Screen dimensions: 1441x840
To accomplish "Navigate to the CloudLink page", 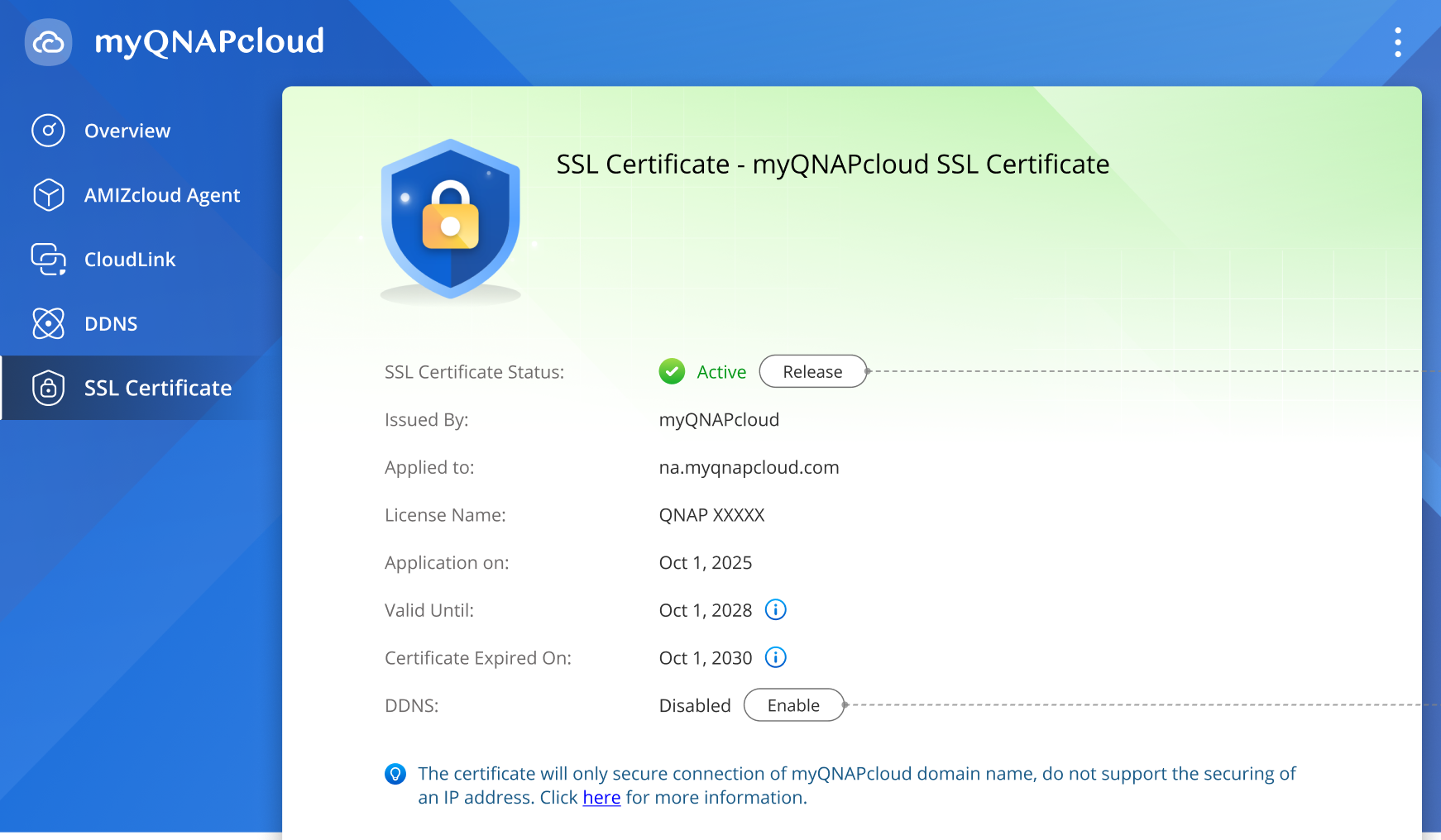I will 130,259.
